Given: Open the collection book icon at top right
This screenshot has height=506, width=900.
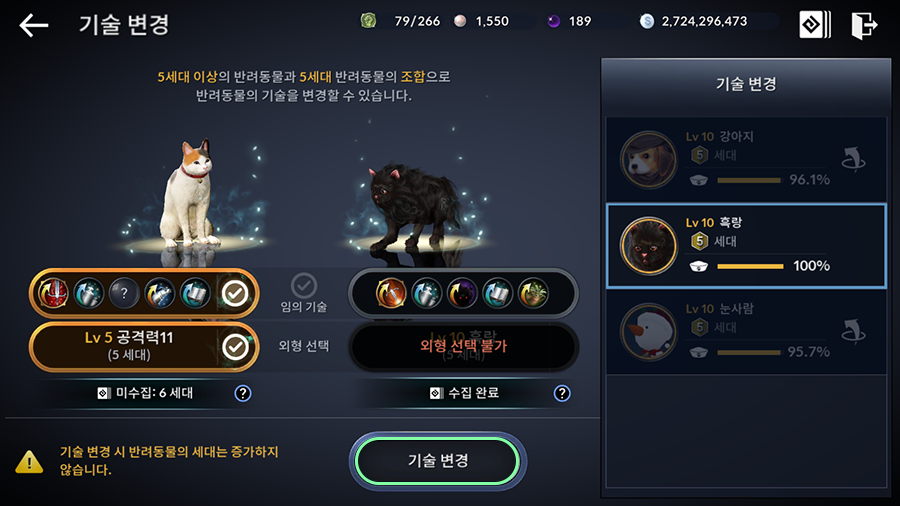Looking at the screenshot, I should pos(815,25).
